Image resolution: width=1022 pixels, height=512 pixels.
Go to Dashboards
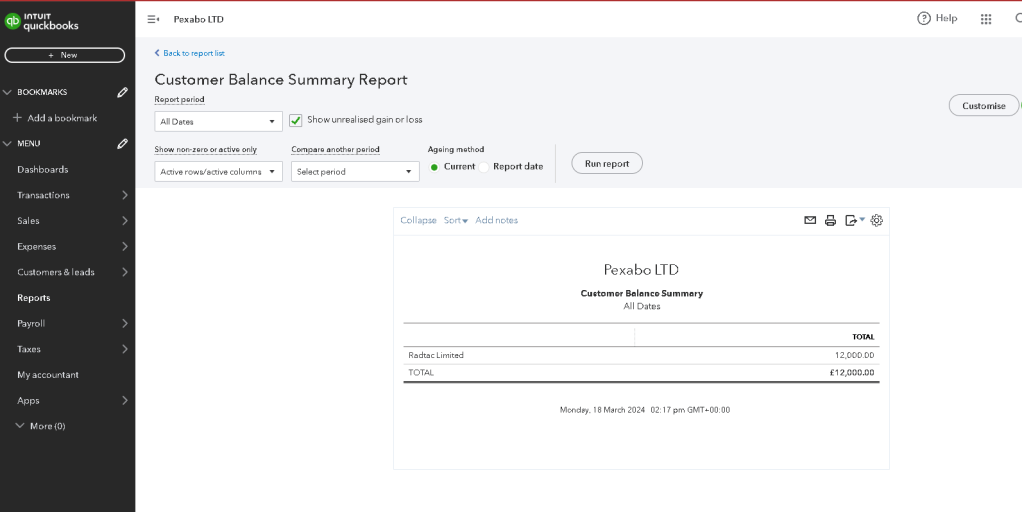(x=42, y=169)
